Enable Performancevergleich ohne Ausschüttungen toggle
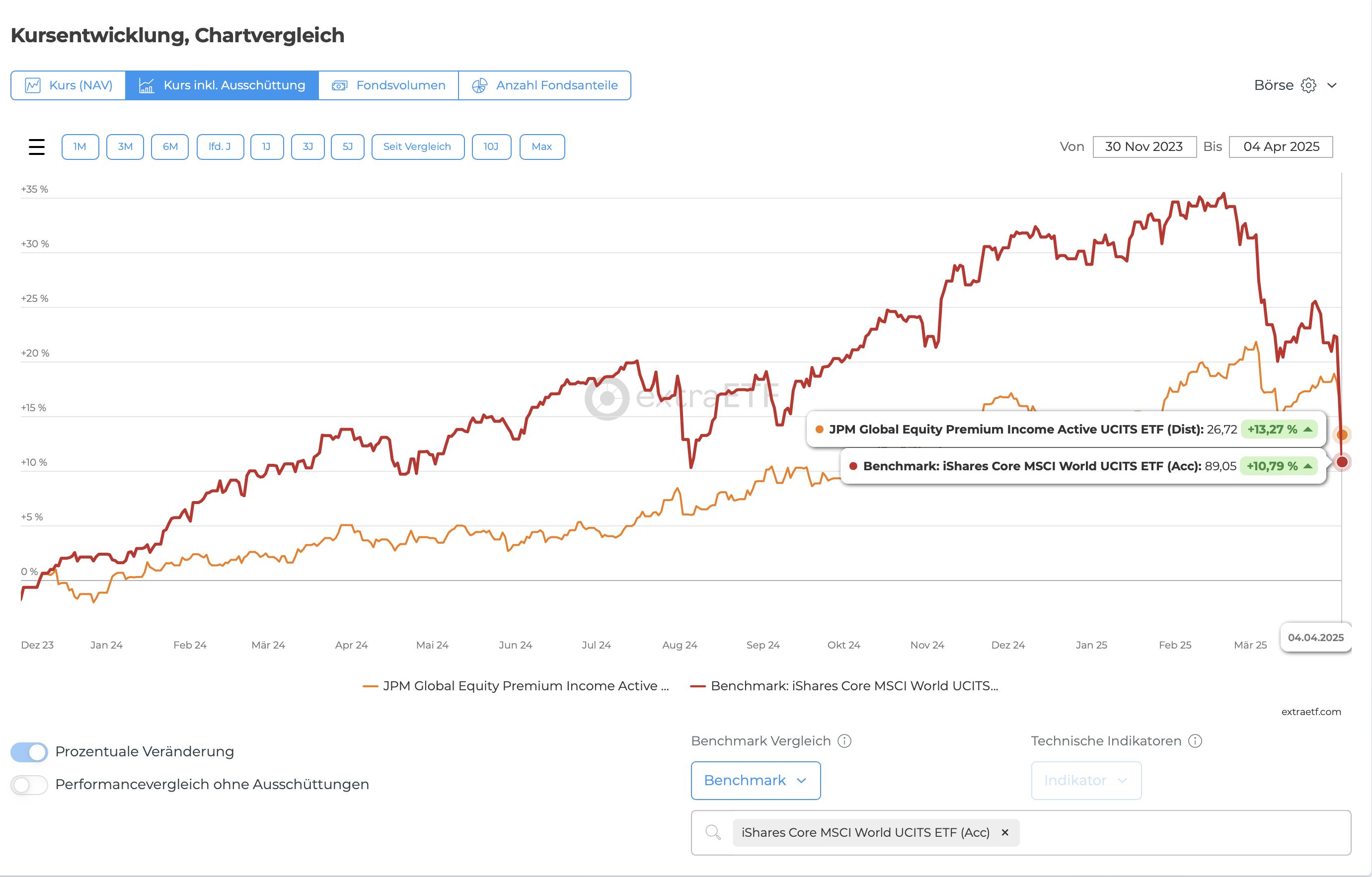 [30, 785]
